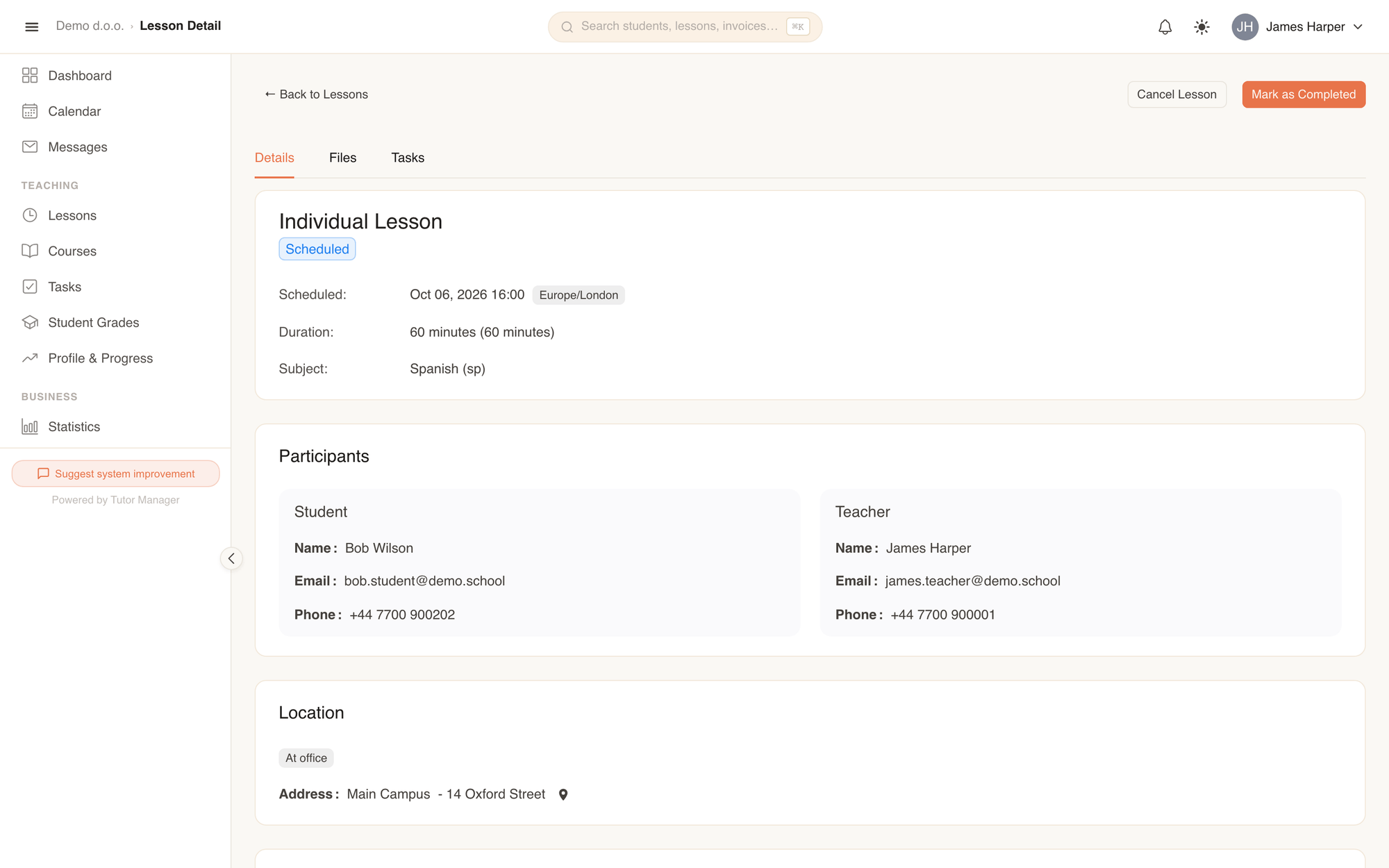
Task: Click the Dashboard grid icon
Action: coord(30,76)
